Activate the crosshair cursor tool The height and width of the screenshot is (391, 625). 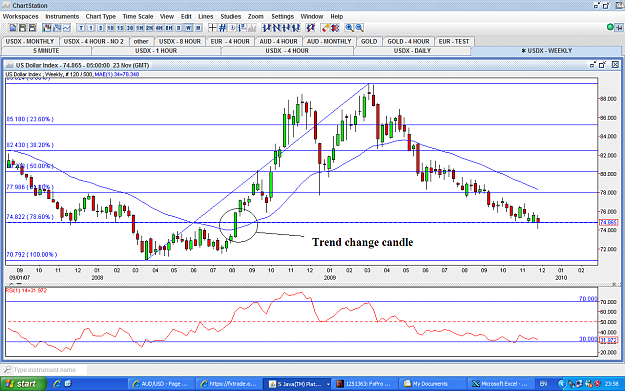[x=212, y=28]
